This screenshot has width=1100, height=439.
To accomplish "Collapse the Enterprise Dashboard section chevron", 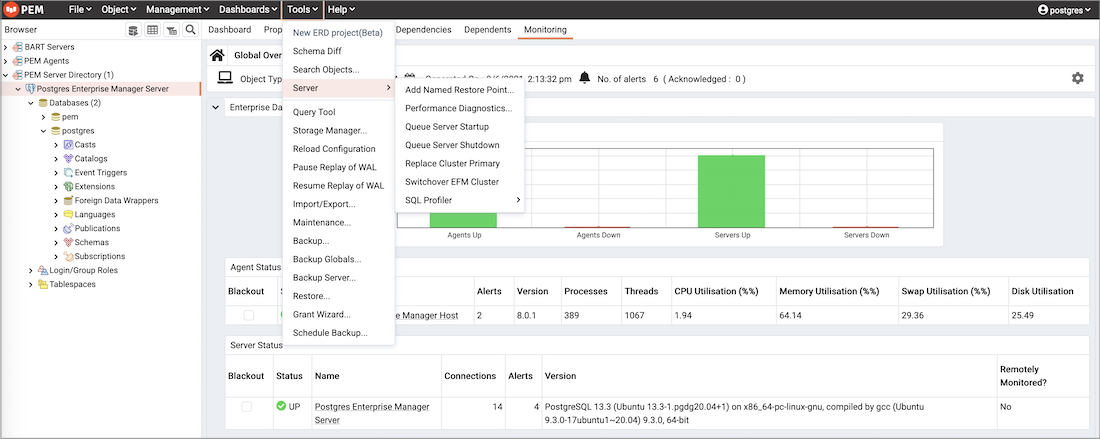I will pyautogui.click(x=215, y=107).
